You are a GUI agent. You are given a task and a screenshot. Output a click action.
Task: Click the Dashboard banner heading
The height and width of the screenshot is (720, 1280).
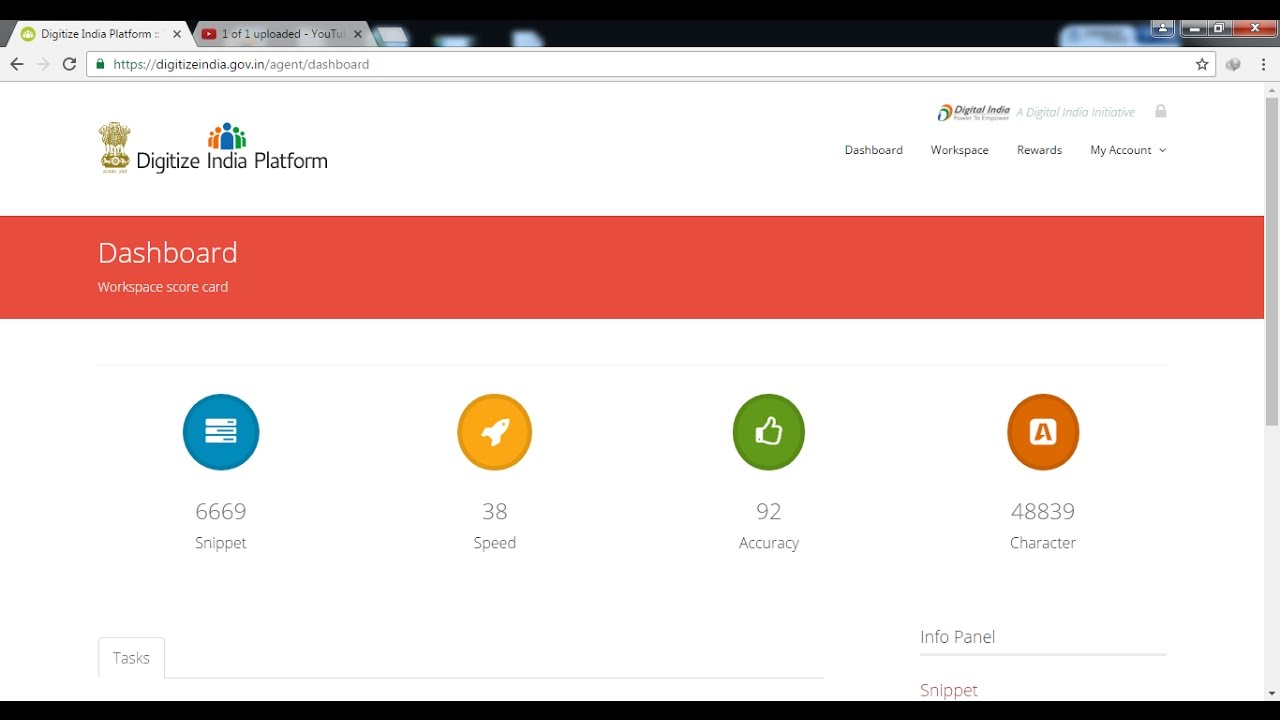click(168, 253)
